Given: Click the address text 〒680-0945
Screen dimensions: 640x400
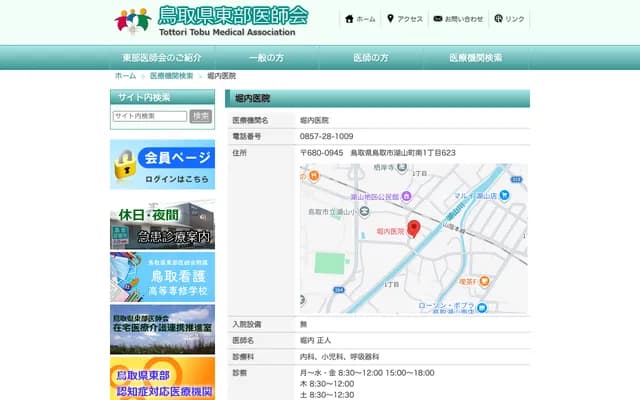Looking at the screenshot, I should pos(322,153).
